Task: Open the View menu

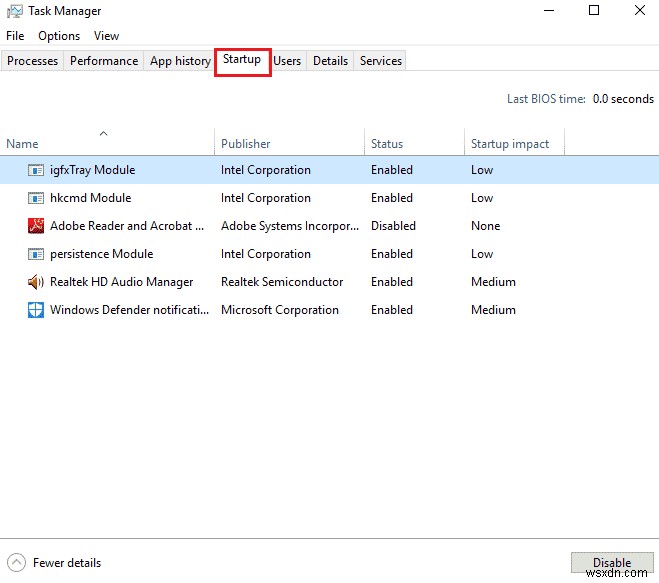Action: point(106,36)
